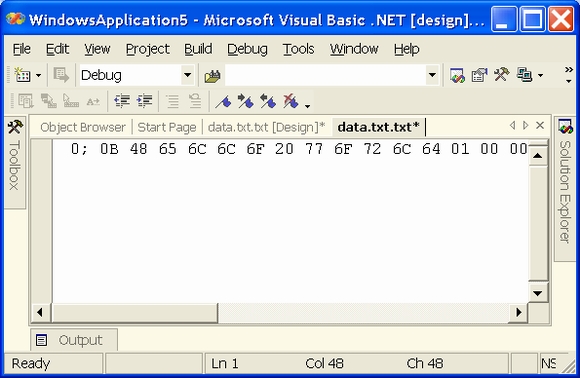Open the Build menu

point(198,49)
